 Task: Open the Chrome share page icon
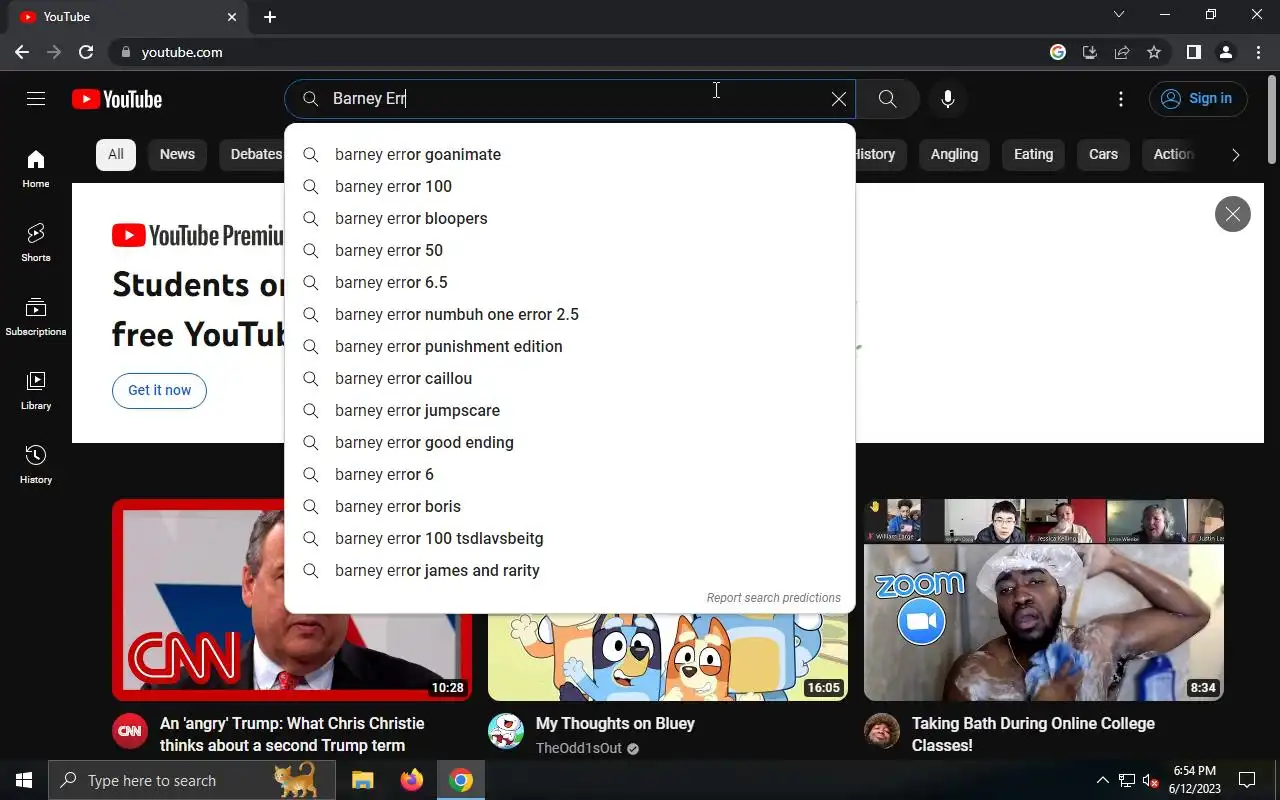(x=1122, y=52)
